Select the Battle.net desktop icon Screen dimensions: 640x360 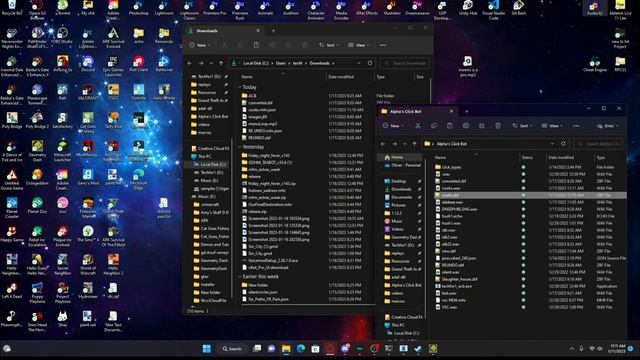(164, 64)
